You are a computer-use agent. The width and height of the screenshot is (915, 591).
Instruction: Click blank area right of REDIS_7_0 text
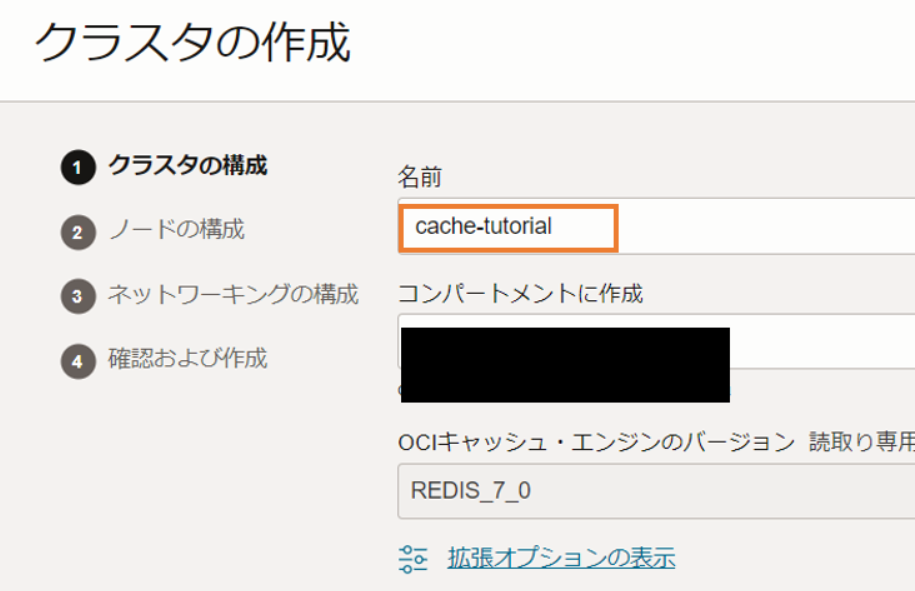click(x=700, y=491)
